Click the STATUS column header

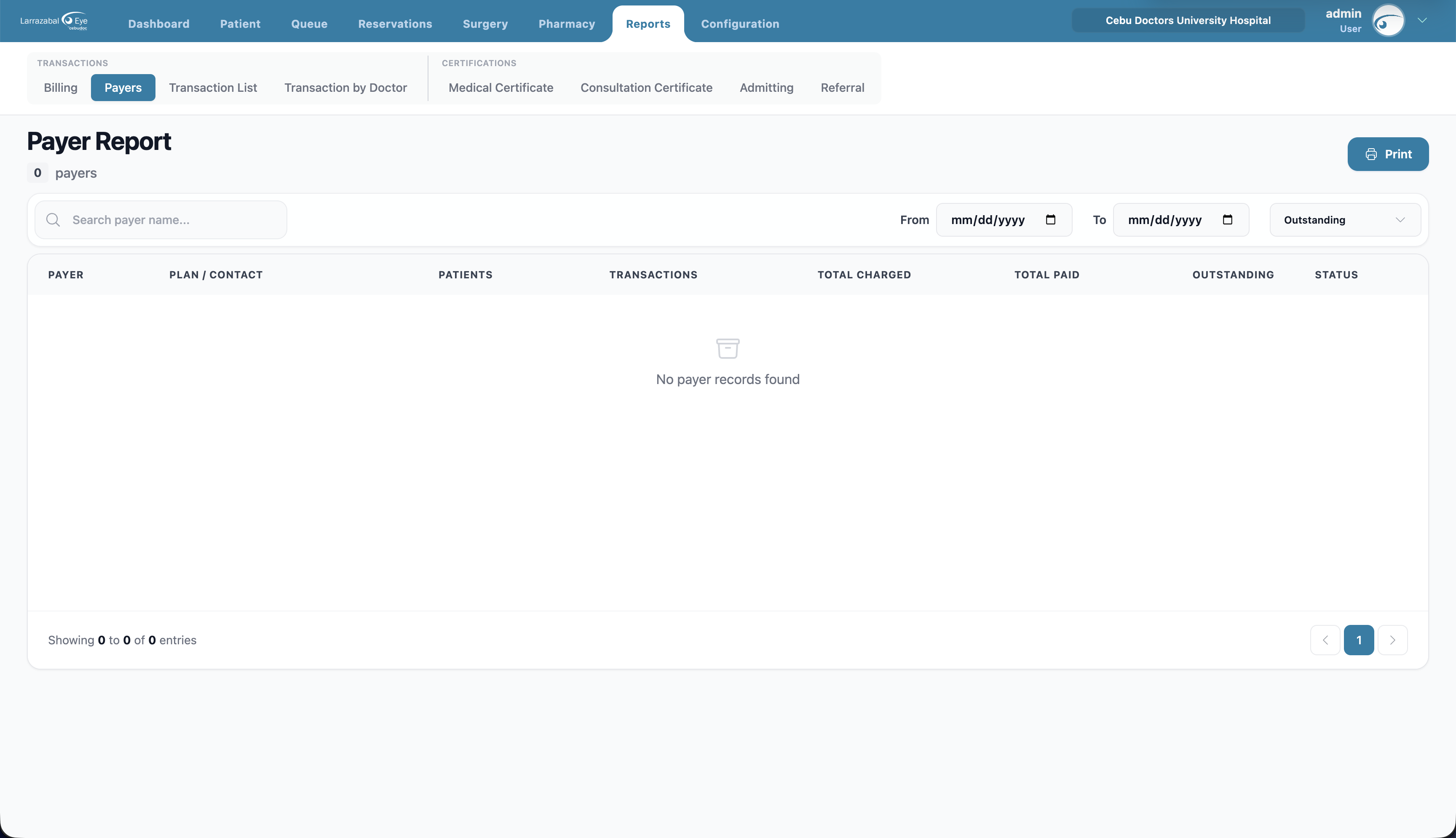(1336, 275)
